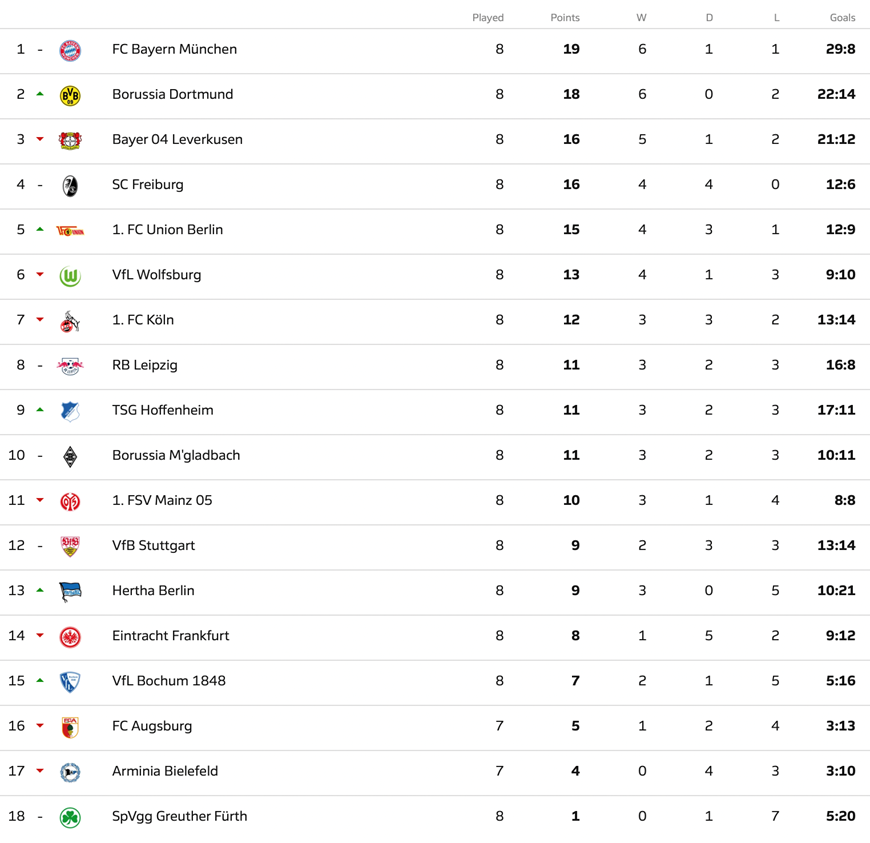
Task: Click the FC Bayern München club crest
Action: pyautogui.click(x=70, y=51)
